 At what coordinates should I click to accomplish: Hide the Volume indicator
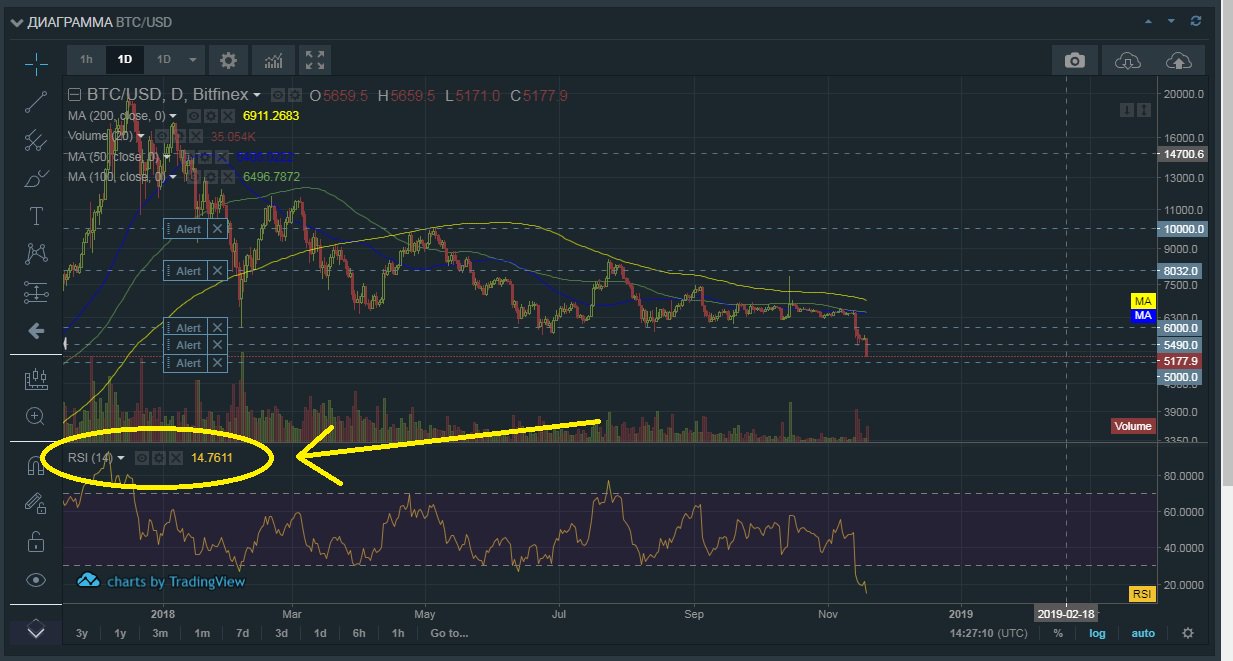pos(162,136)
